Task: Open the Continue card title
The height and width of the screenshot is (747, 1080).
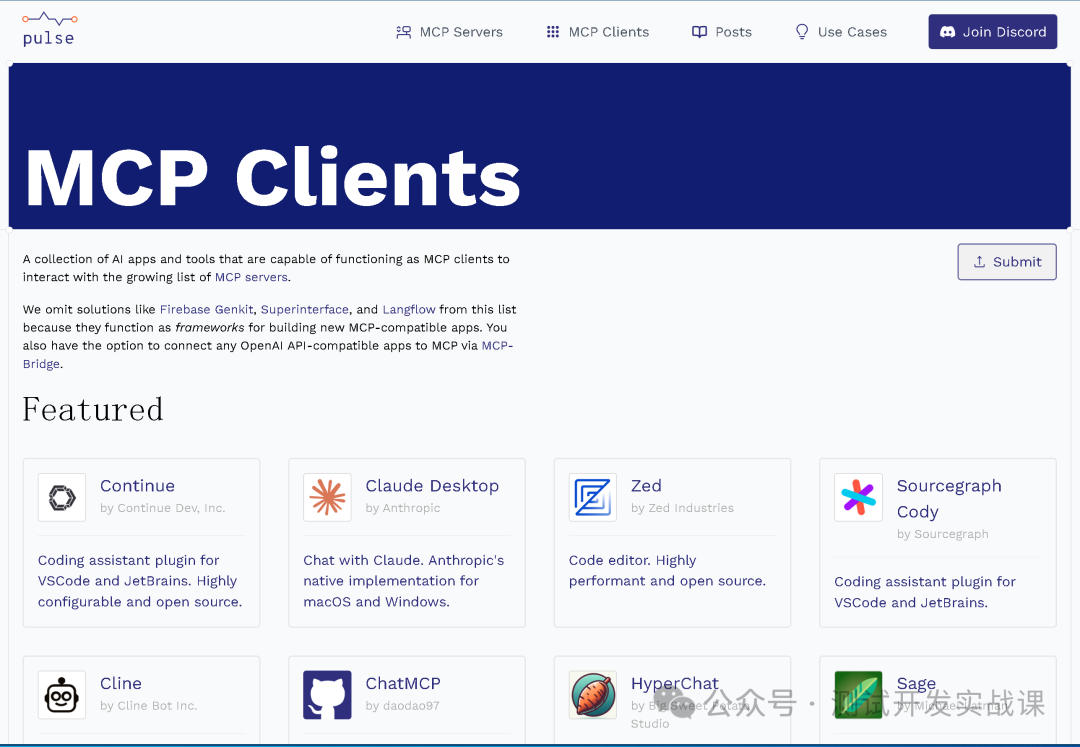Action: [x=138, y=485]
